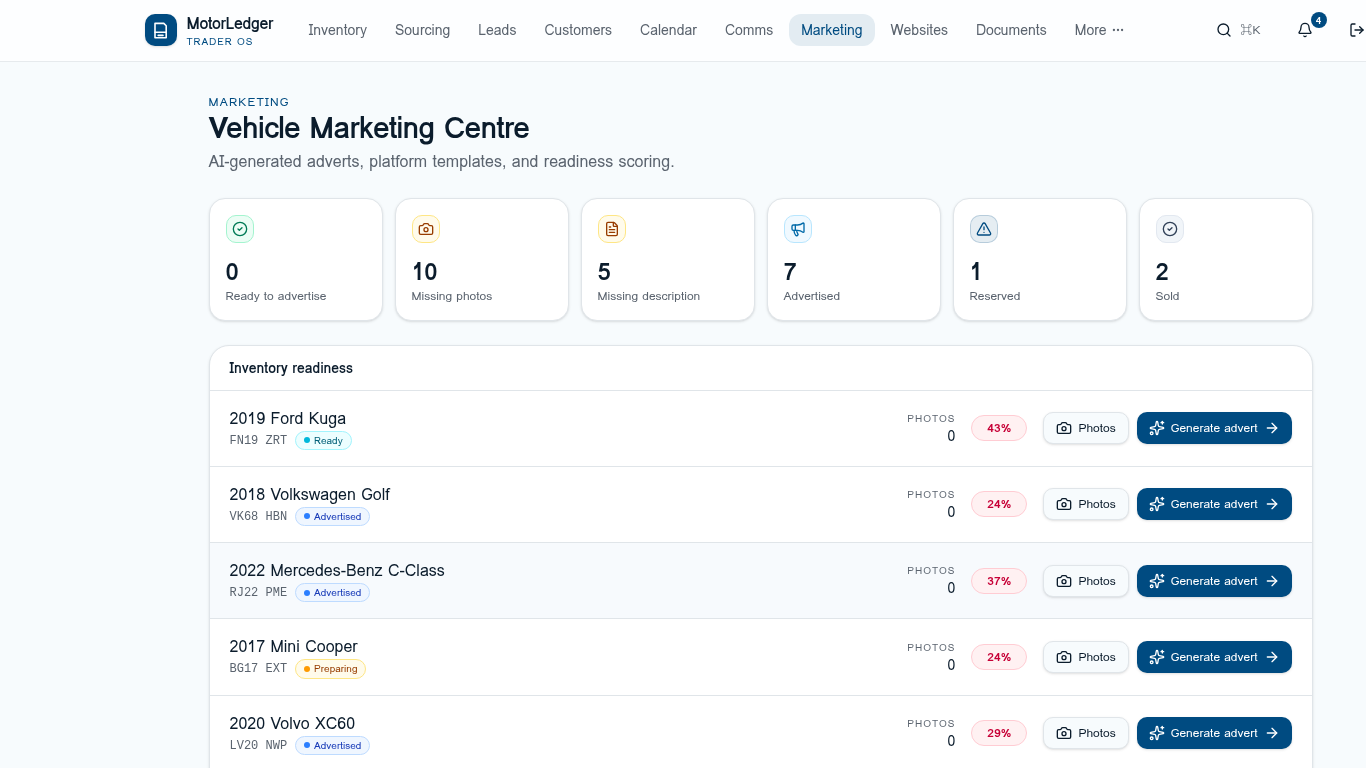Screen dimensions: 1366x768
Task: Click the Vehicle Marketing Centre heading
Action: 369,128
